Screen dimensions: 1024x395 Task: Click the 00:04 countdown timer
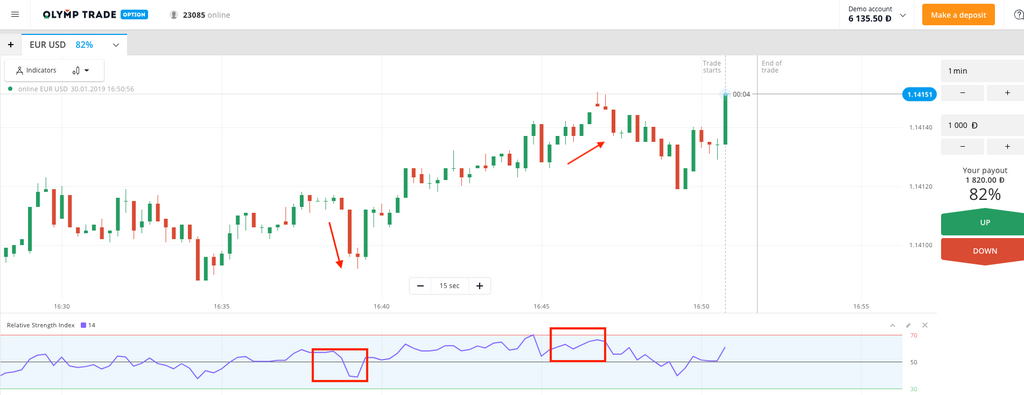741,94
